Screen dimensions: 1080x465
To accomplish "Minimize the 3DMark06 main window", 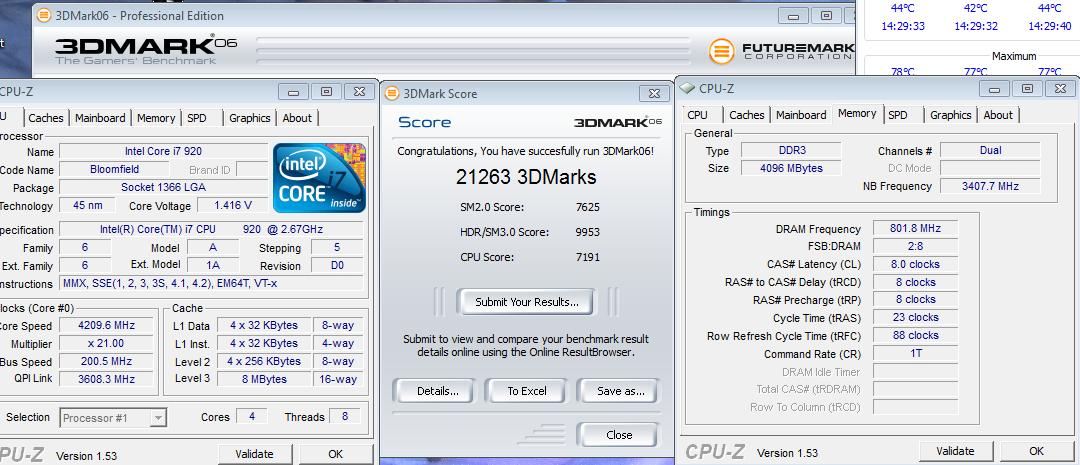I will 793,15.
